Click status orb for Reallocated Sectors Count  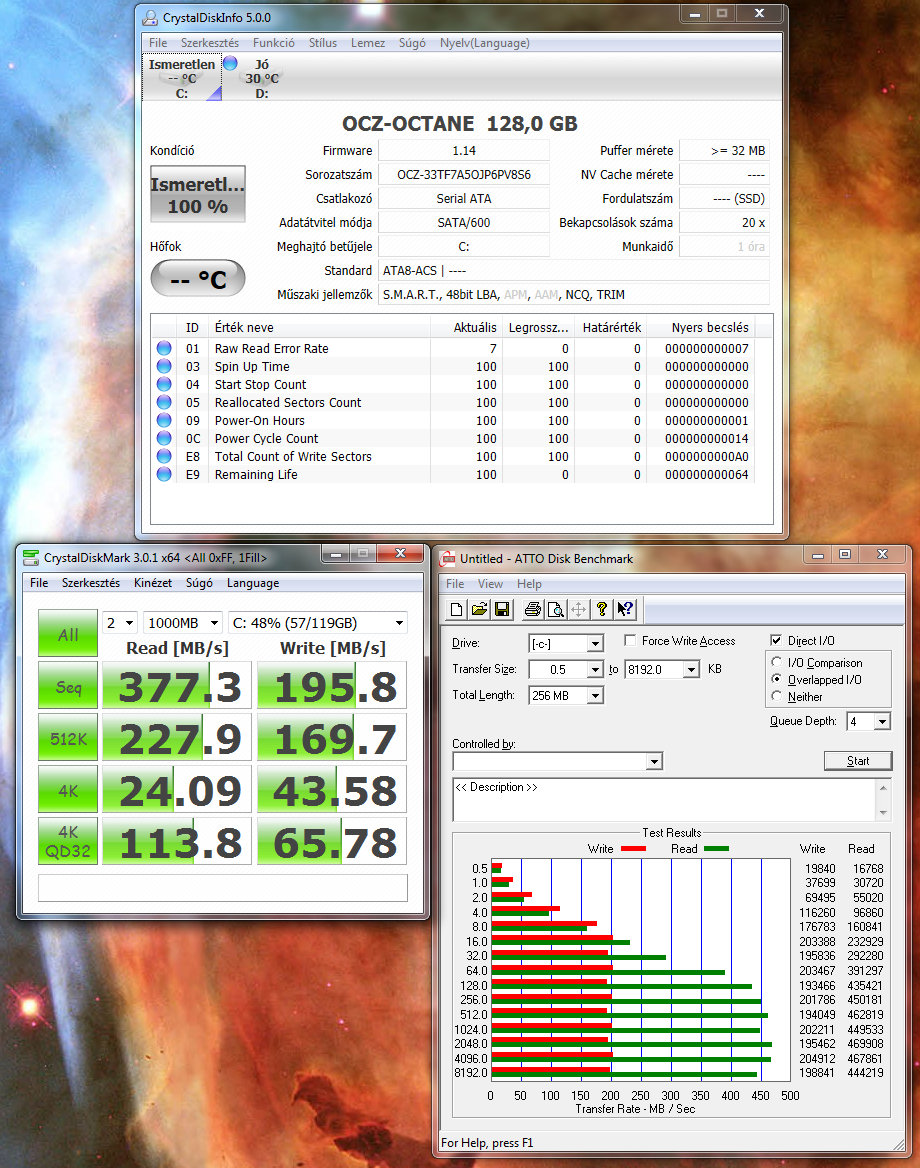click(164, 402)
